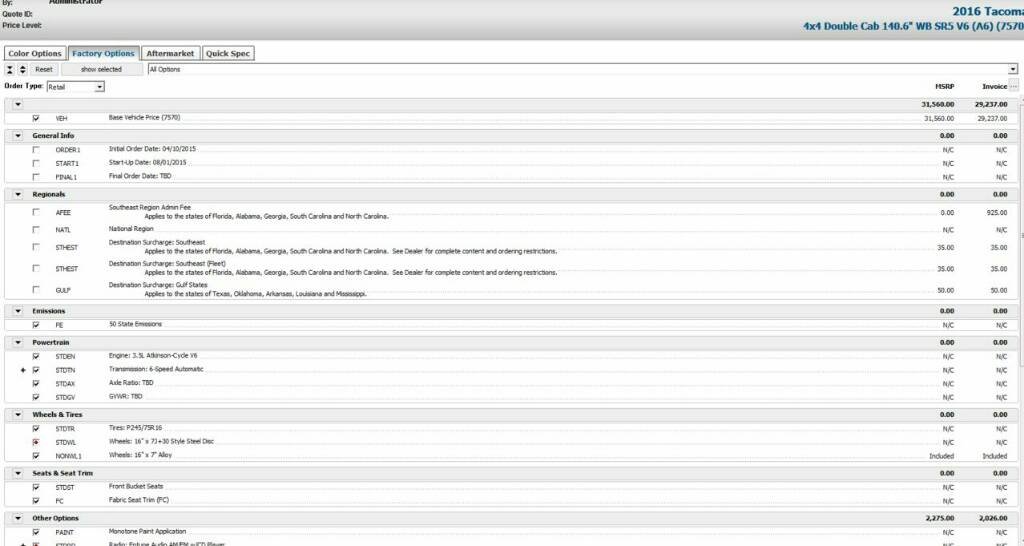This screenshot has width=1024, height=546.
Task: Select the 'Southeast Region Admin Fee' description
Action: (x=150, y=207)
